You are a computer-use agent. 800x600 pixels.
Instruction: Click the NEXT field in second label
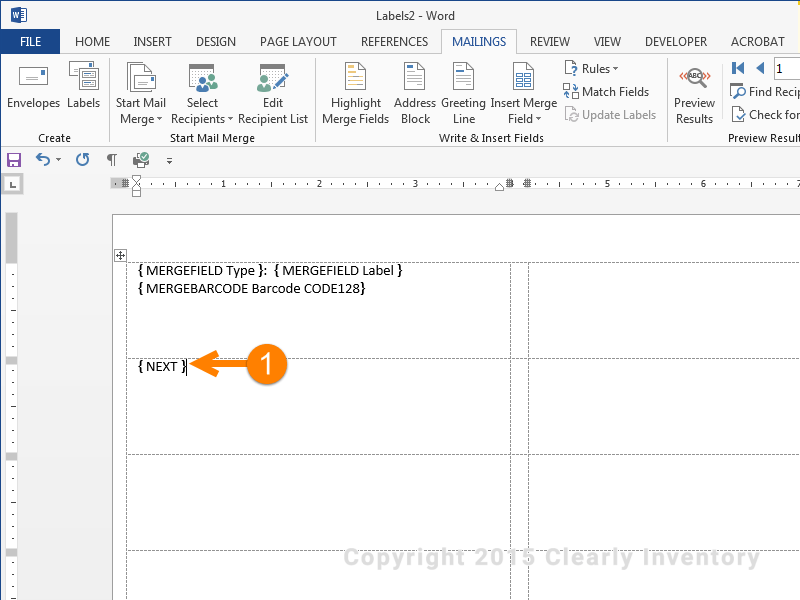[162, 366]
